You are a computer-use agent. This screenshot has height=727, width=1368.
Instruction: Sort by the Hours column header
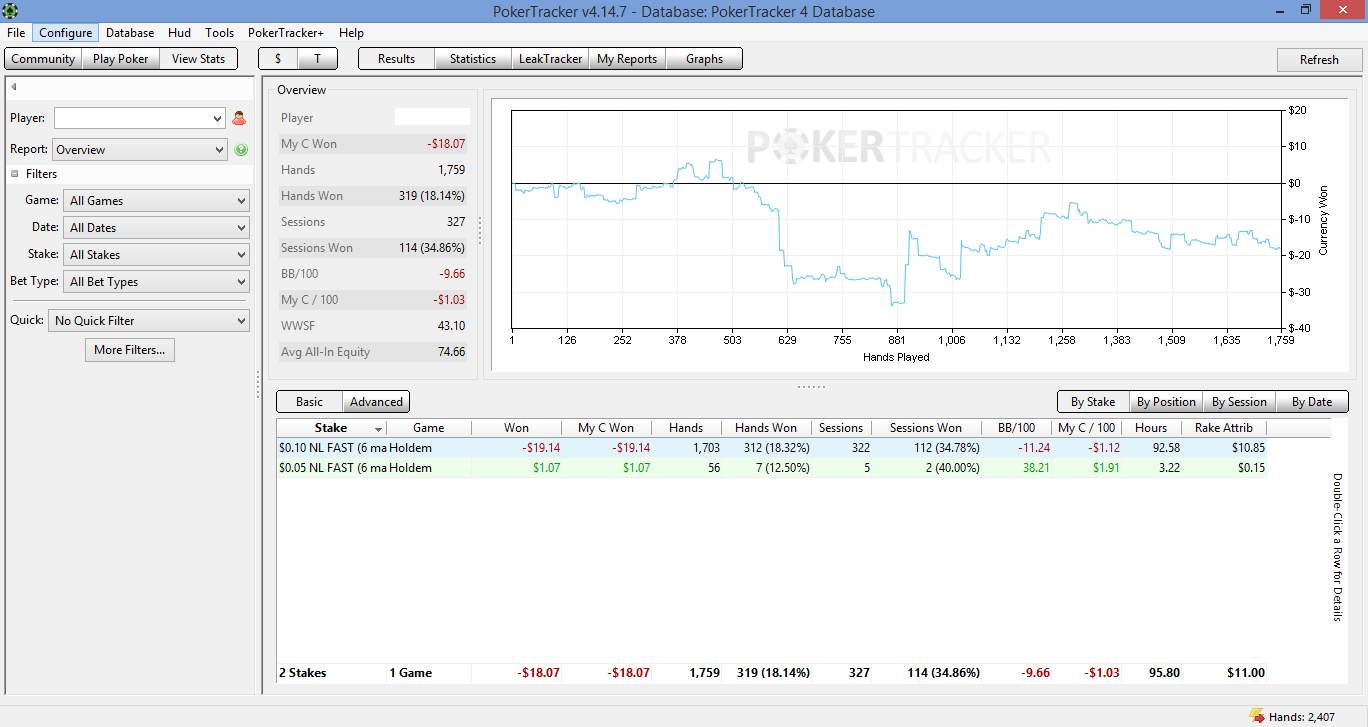(x=1151, y=428)
